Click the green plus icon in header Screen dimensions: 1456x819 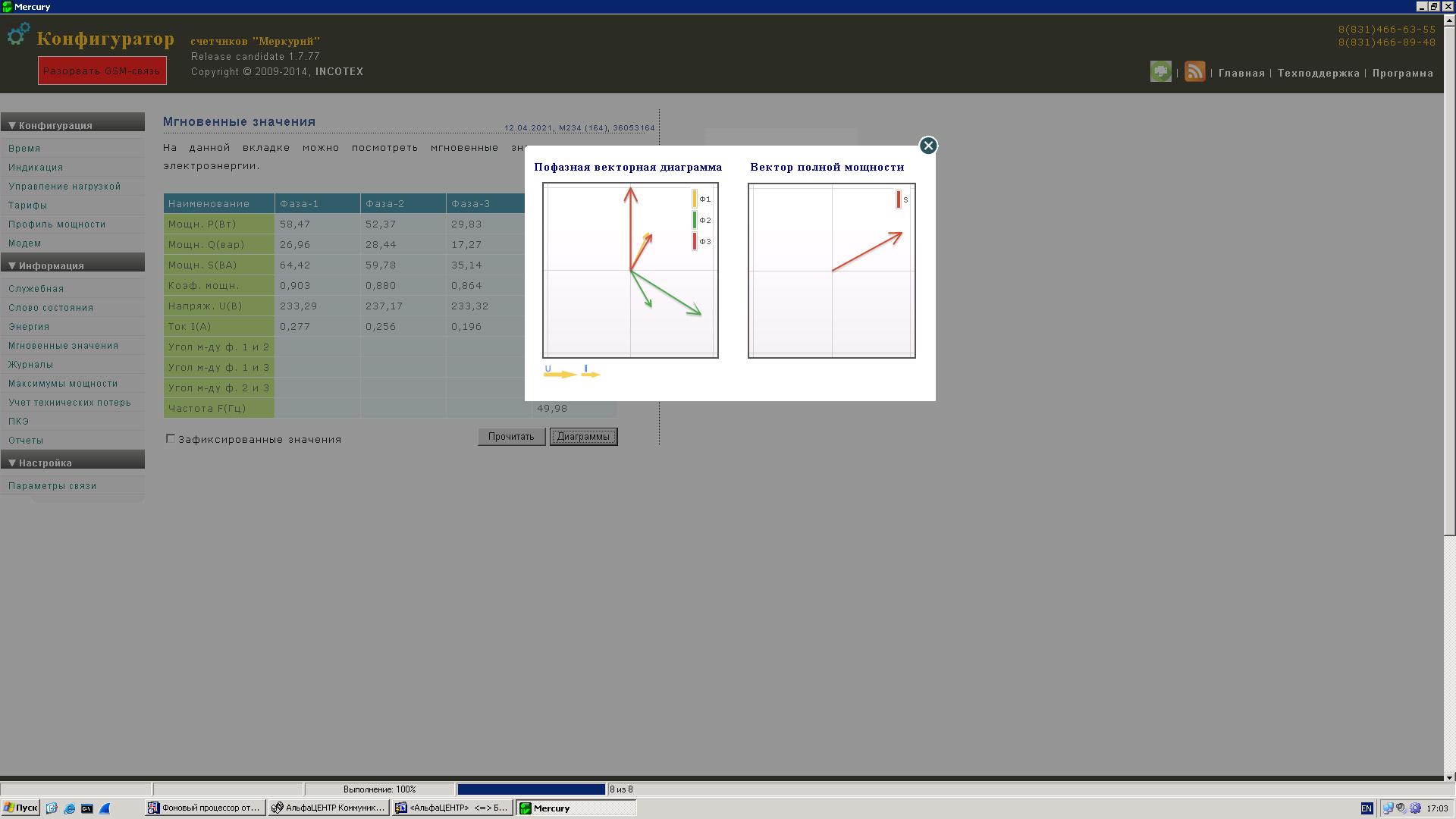point(1160,72)
